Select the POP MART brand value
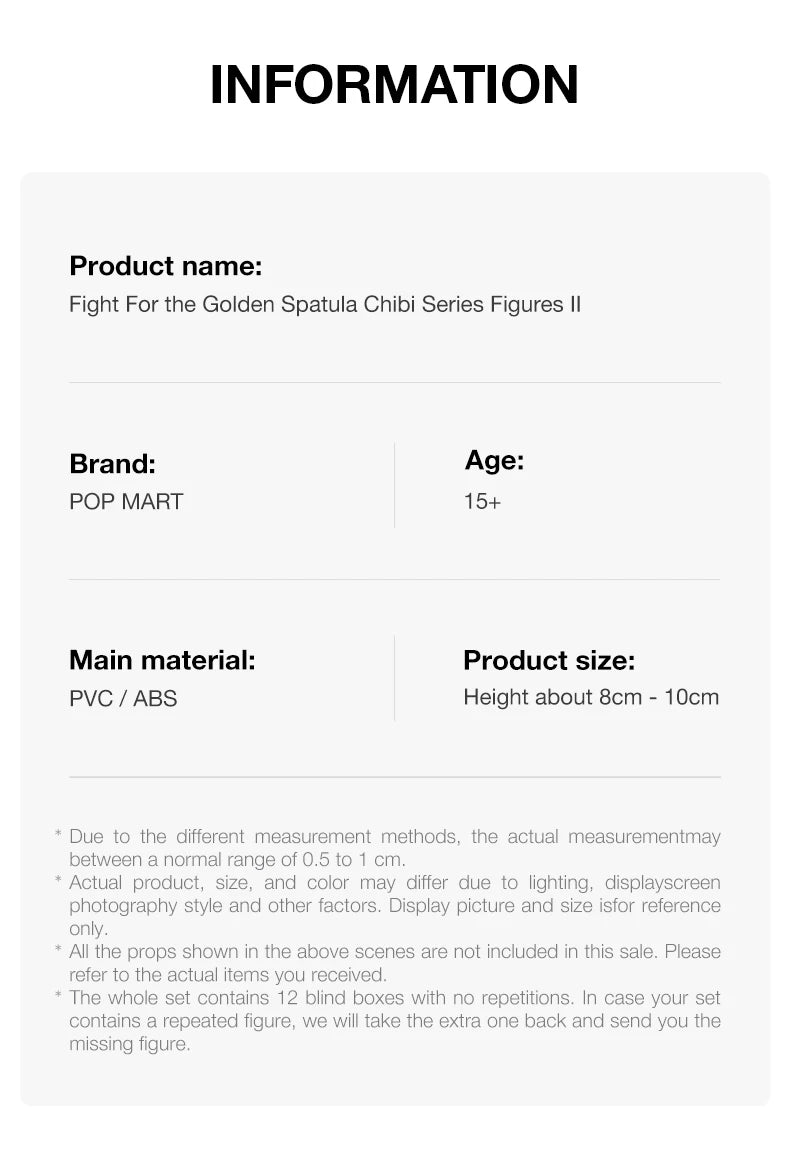 click(126, 502)
